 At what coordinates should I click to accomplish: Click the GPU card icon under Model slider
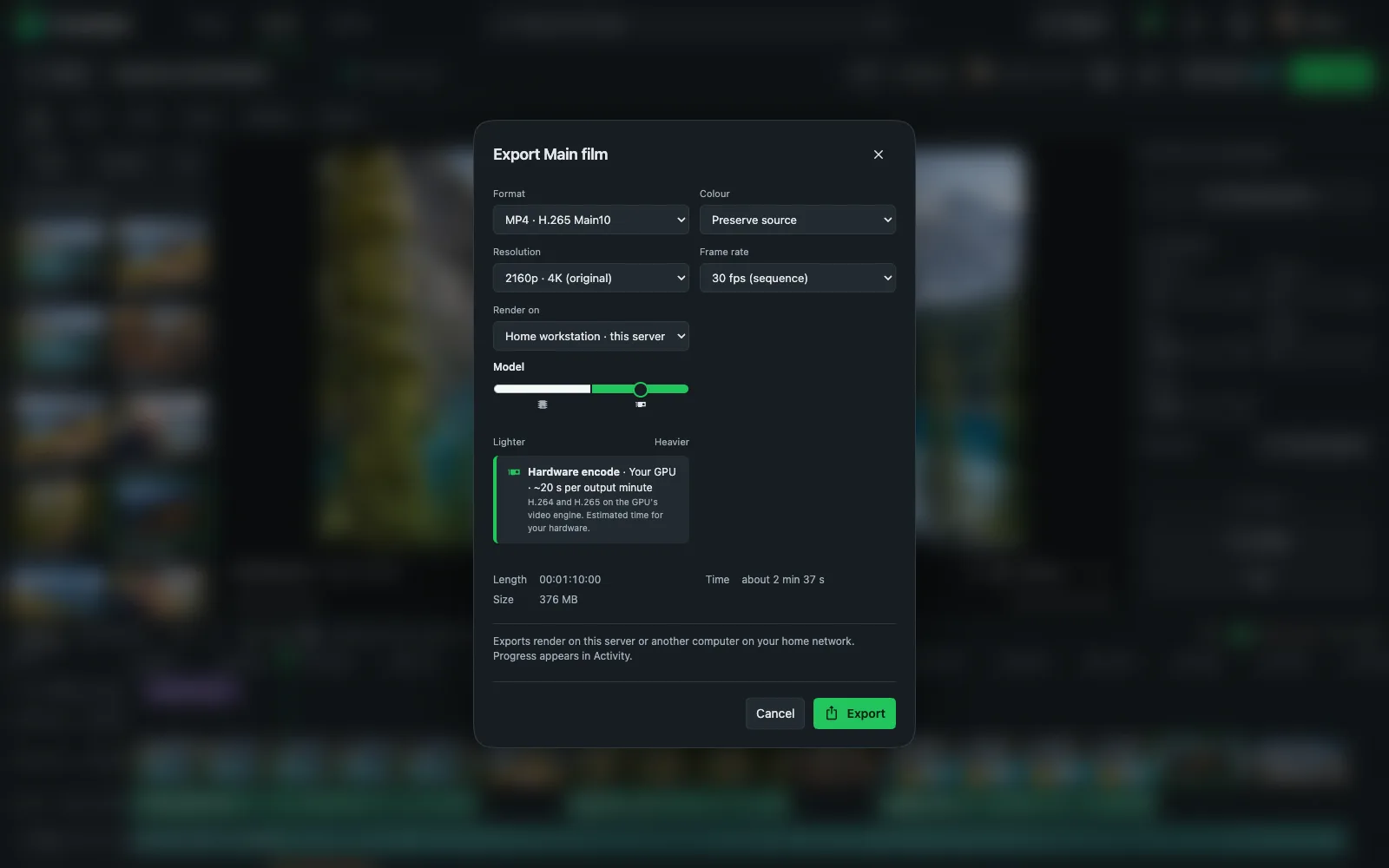click(641, 404)
